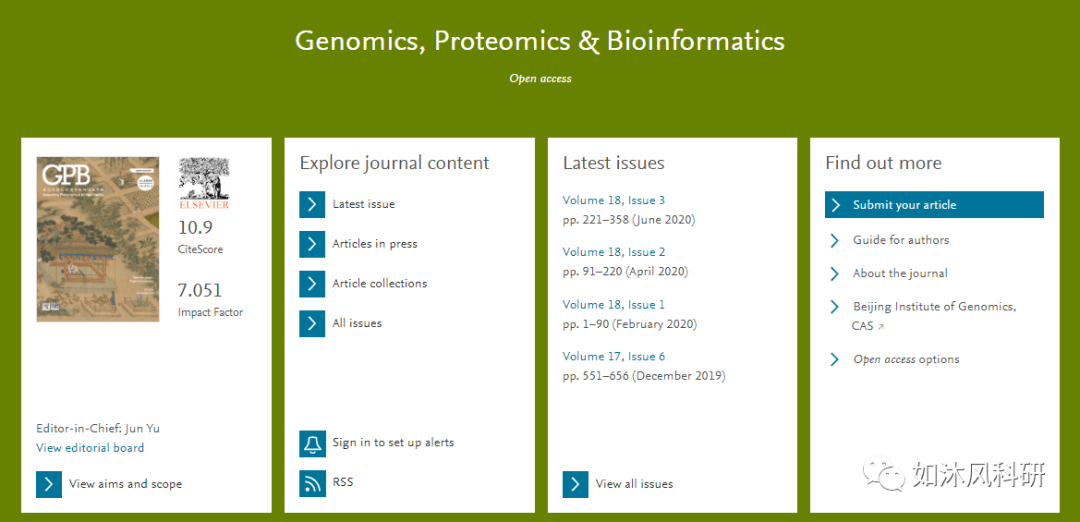Open About the journal link

pyautogui.click(x=900, y=273)
